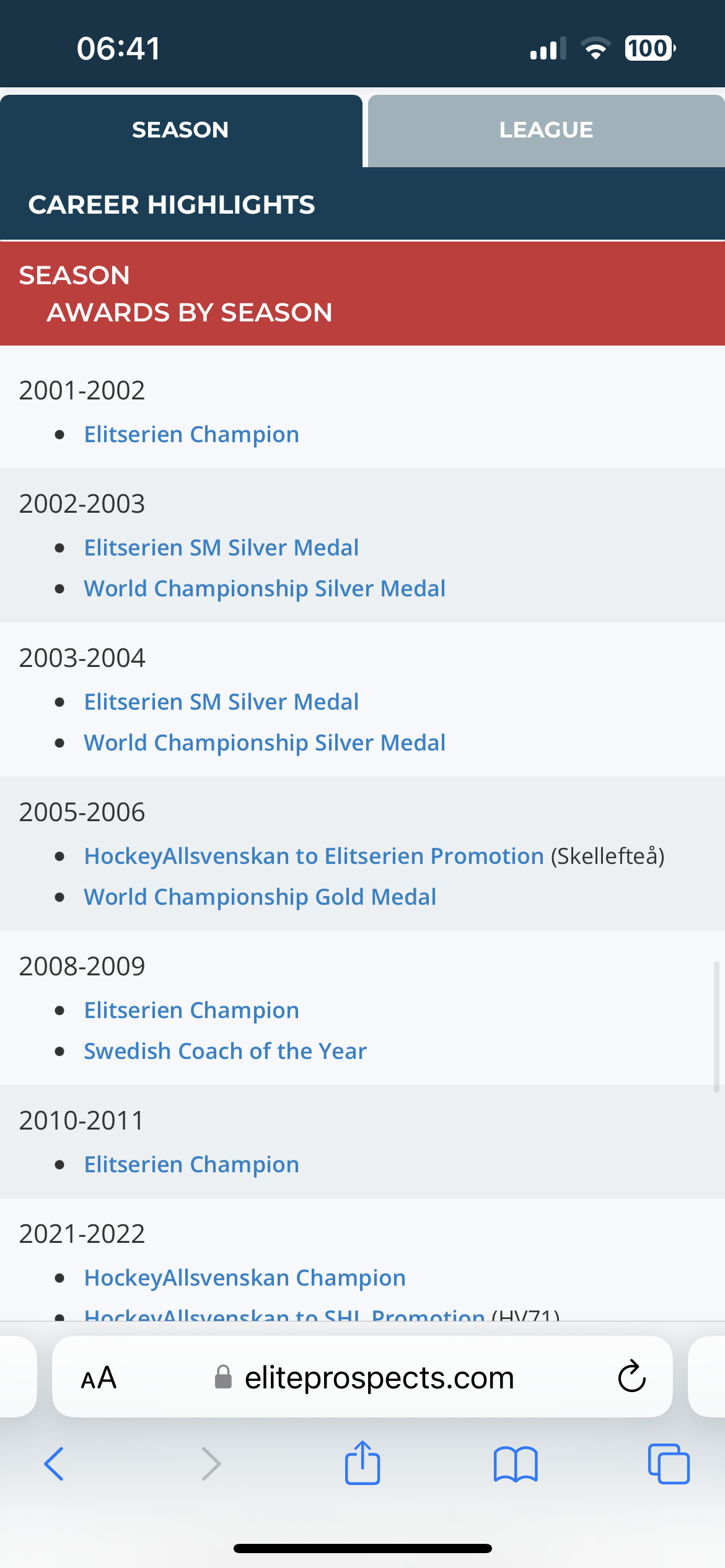Open 2002-2003 Elitserien SM Silver Medal
This screenshot has height=1568, width=725.
221,548
